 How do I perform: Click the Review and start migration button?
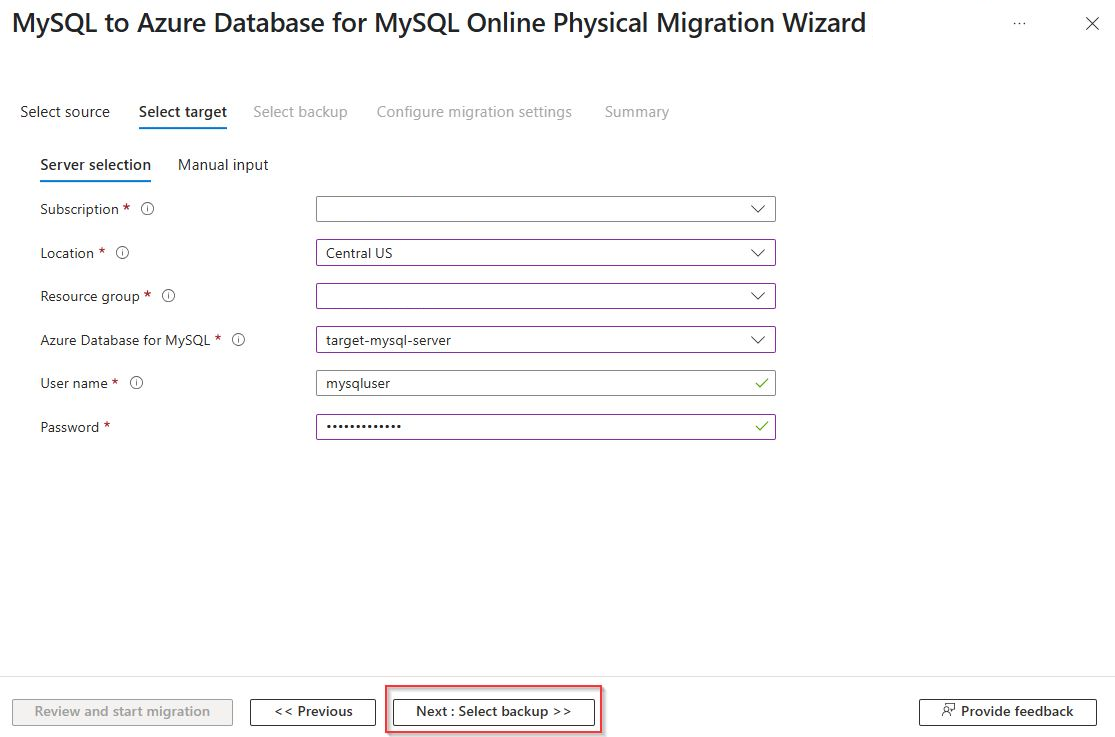click(x=122, y=711)
